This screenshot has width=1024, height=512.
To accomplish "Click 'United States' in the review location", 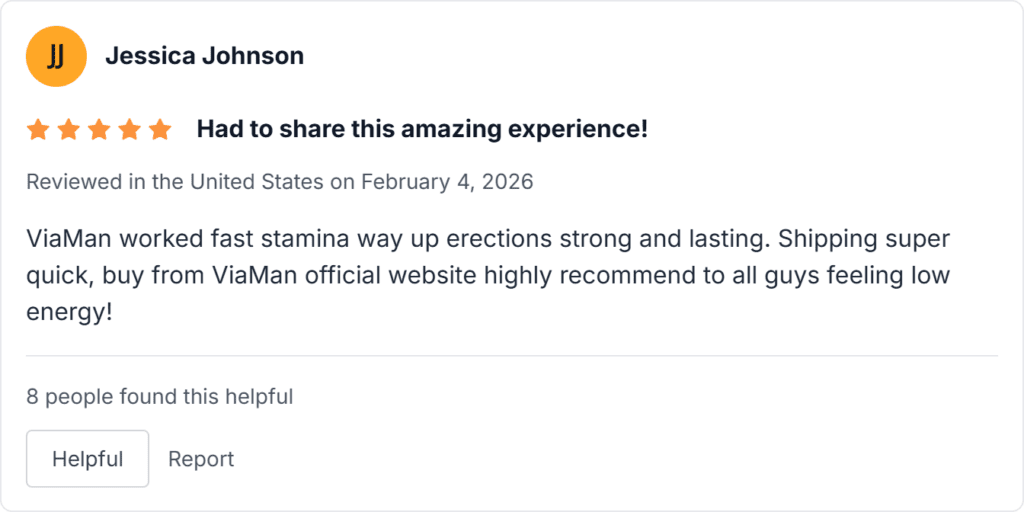I will pos(256,182).
